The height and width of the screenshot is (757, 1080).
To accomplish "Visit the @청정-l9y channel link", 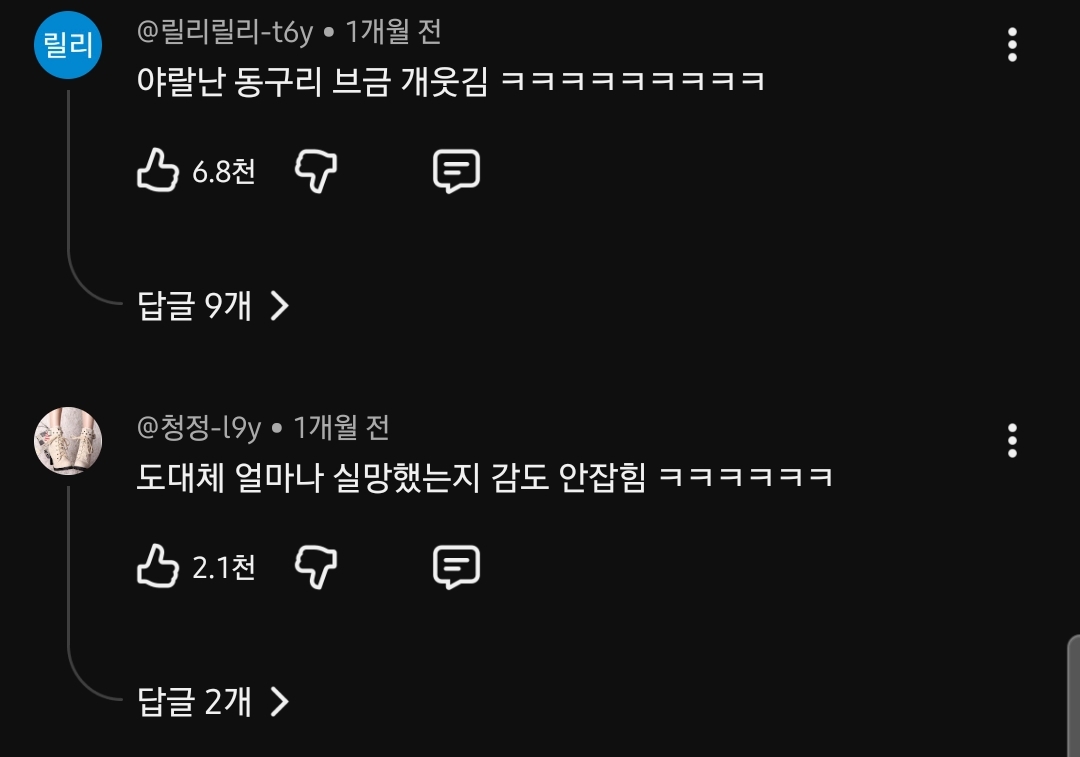I will click(199, 428).
